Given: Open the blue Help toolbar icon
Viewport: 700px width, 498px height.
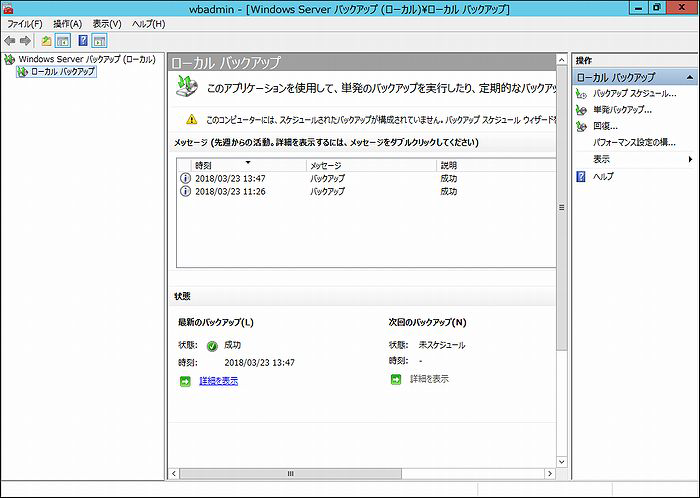Looking at the screenshot, I should click(83, 41).
